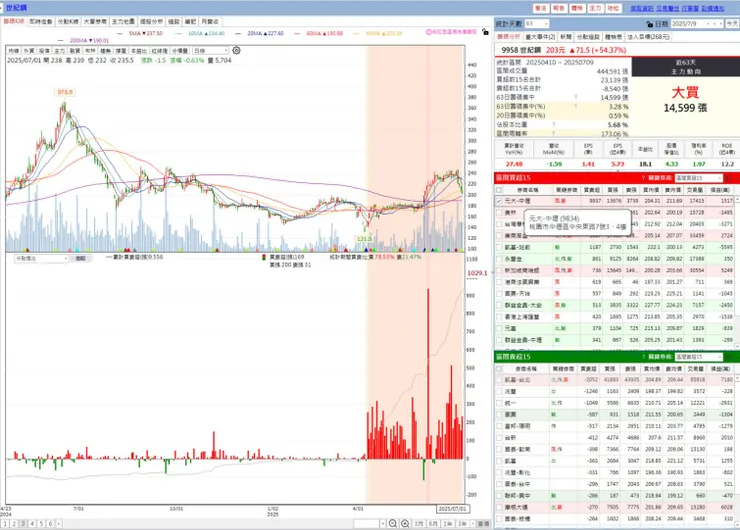Toggle 融資 indicator button

tap(75, 50)
